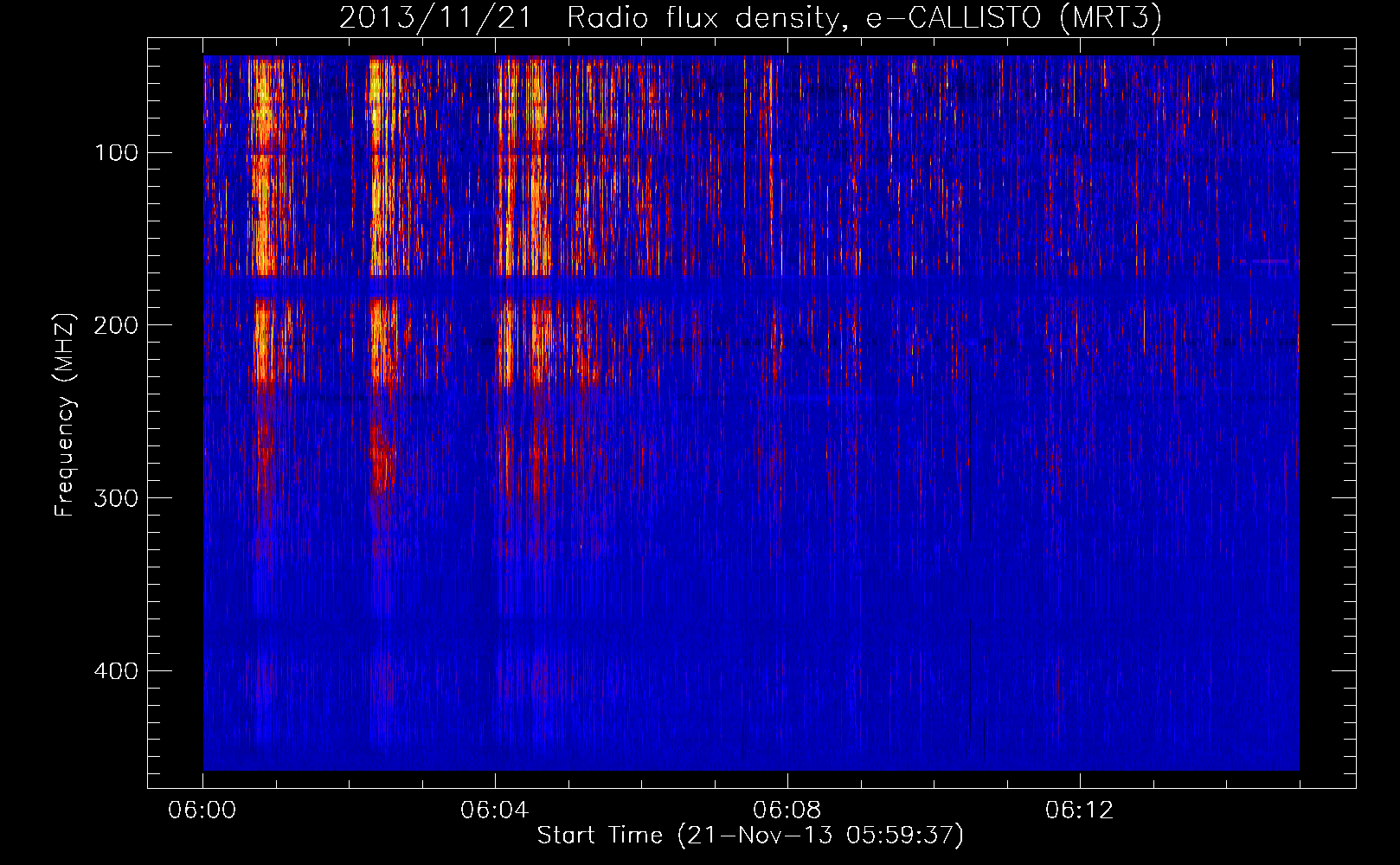Screen dimensions: 1400x865
Task: Click the plot title "2013/11/21 Radio flux density, e-CALLISTO (MRT3)"
Action: [750, 17]
